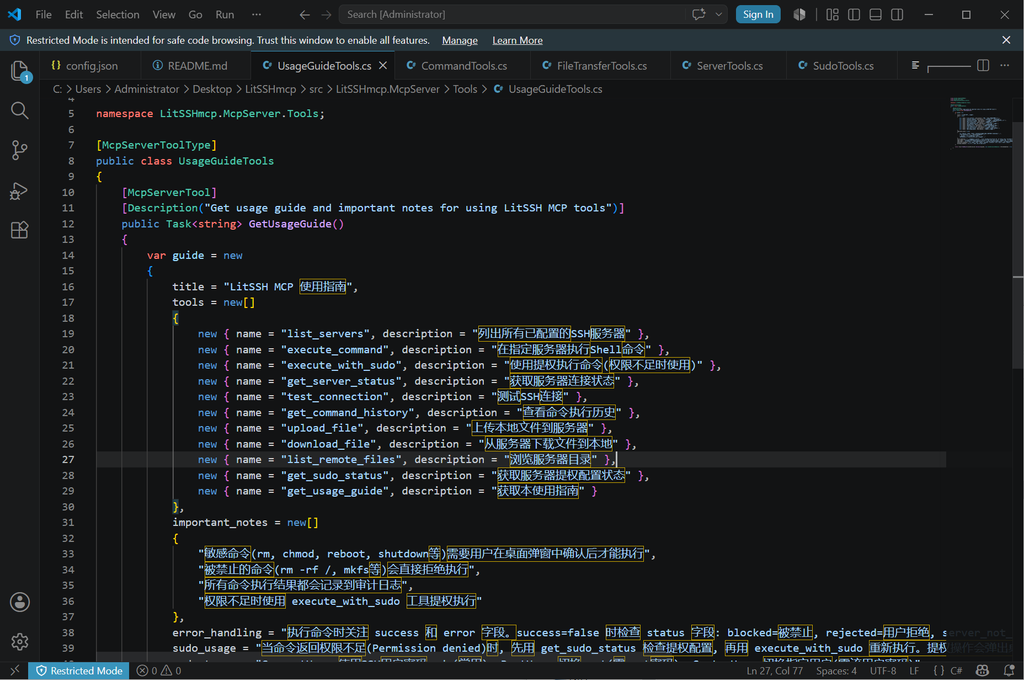Toggle the bottom Panel visibility
1024x680 pixels.
click(x=876, y=14)
